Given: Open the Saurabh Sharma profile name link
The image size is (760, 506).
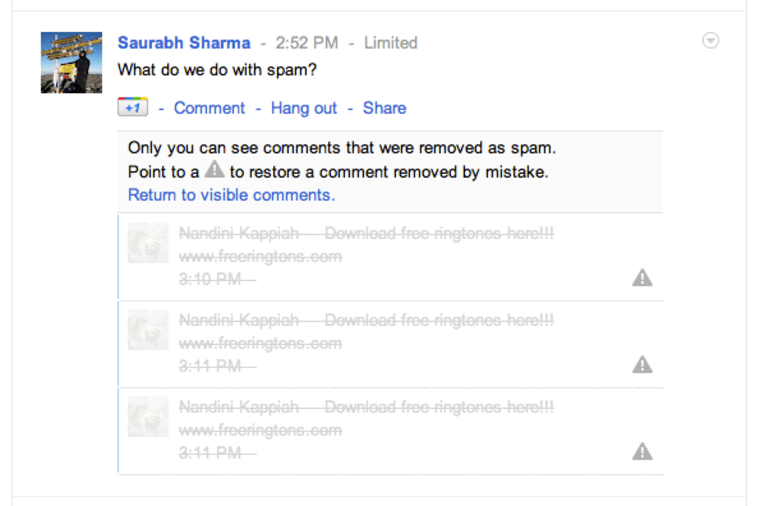Looking at the screenshot, I should pyautogui.click(x=184, y=43).
